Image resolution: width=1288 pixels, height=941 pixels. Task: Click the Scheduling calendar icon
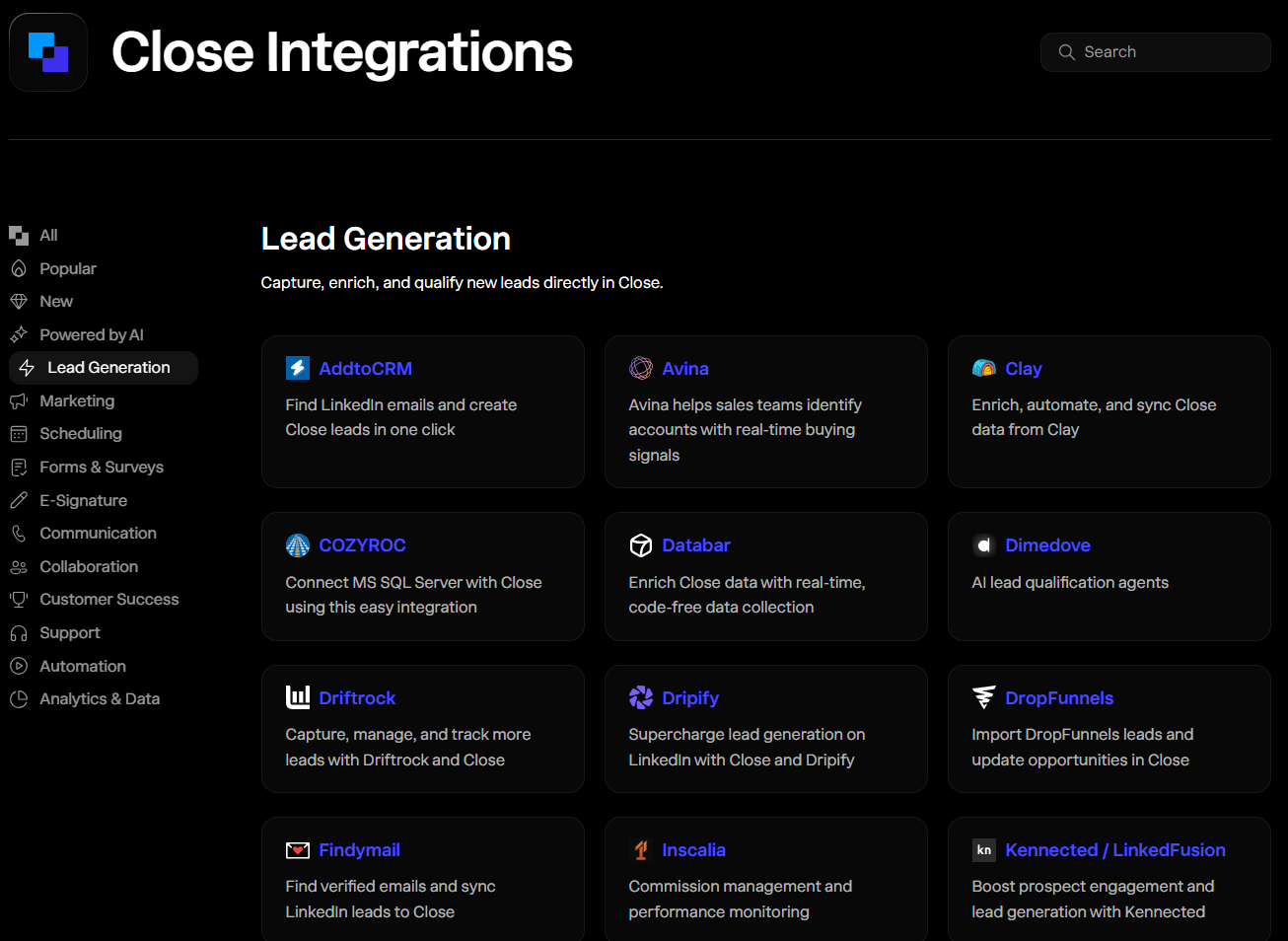tap(19, 434)
